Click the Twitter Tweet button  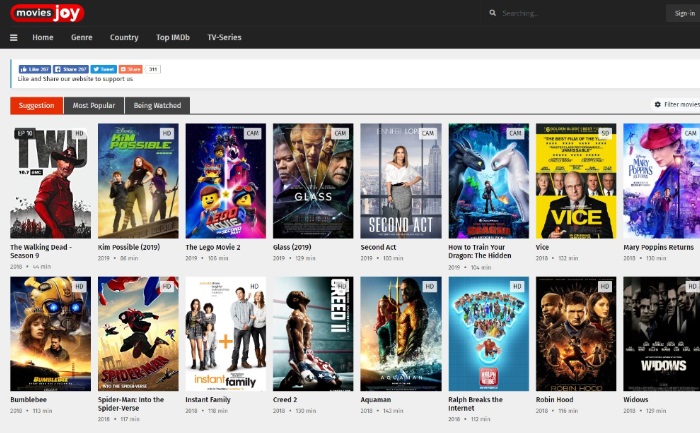pyautogui.click(x=104, y=69)
